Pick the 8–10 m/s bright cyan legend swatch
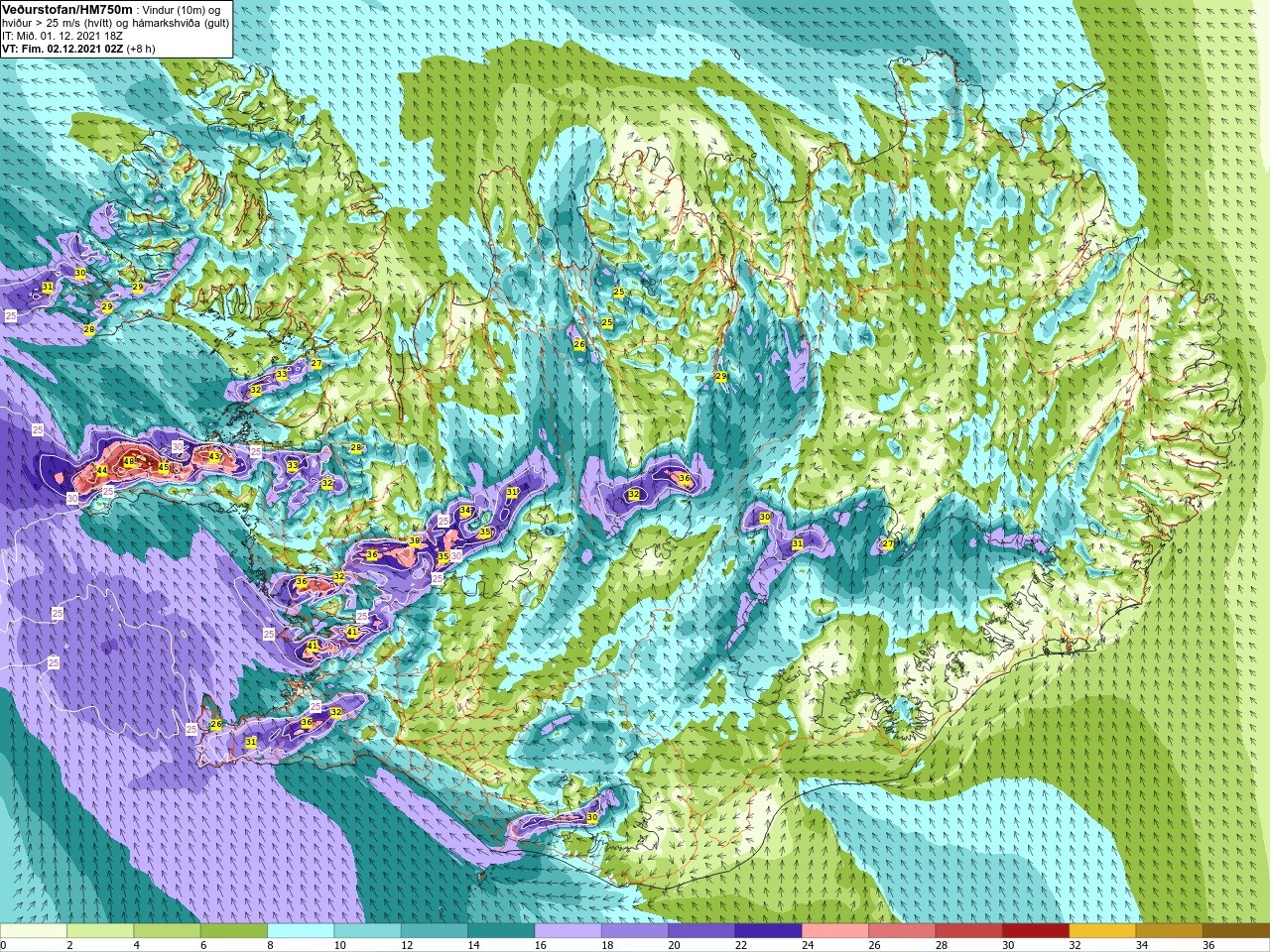This screenshot has width=1270, height=952. click(301, 931)
